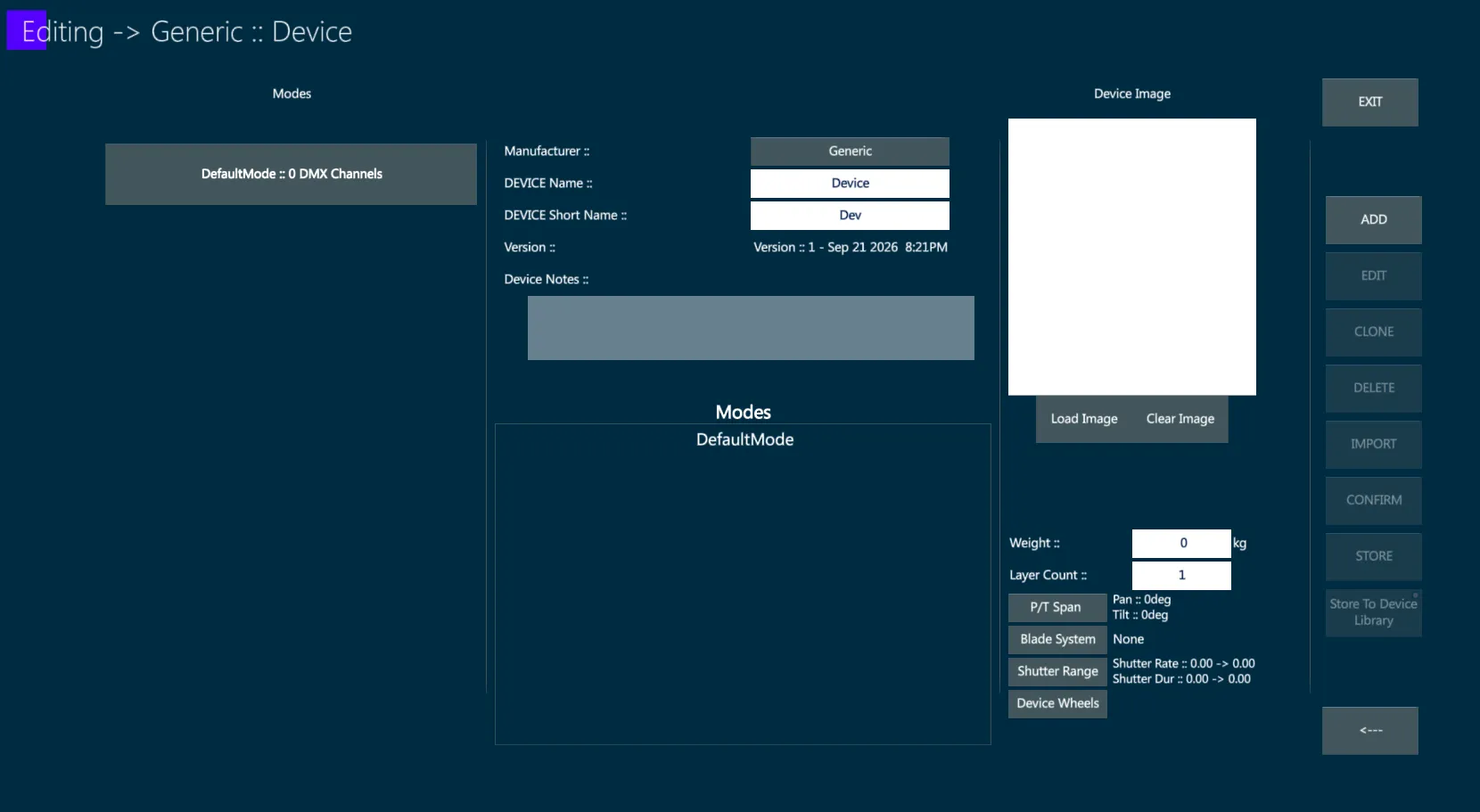Screen dimensions: 1480x812
Task: Open P/T Span settings
Action: click(x=1057, y=607)
